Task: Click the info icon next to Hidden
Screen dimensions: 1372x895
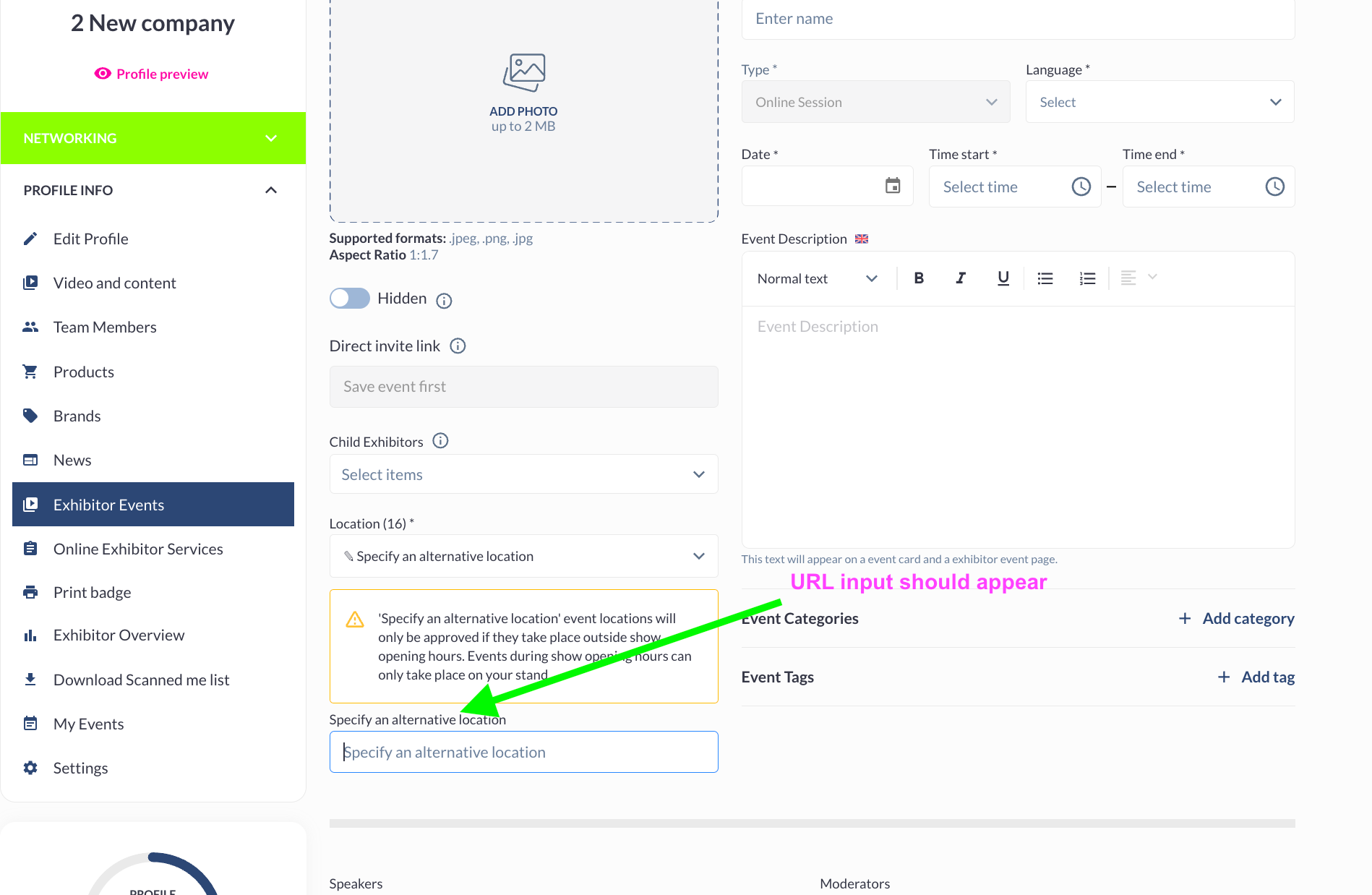Action: click(x=444, y=301)
